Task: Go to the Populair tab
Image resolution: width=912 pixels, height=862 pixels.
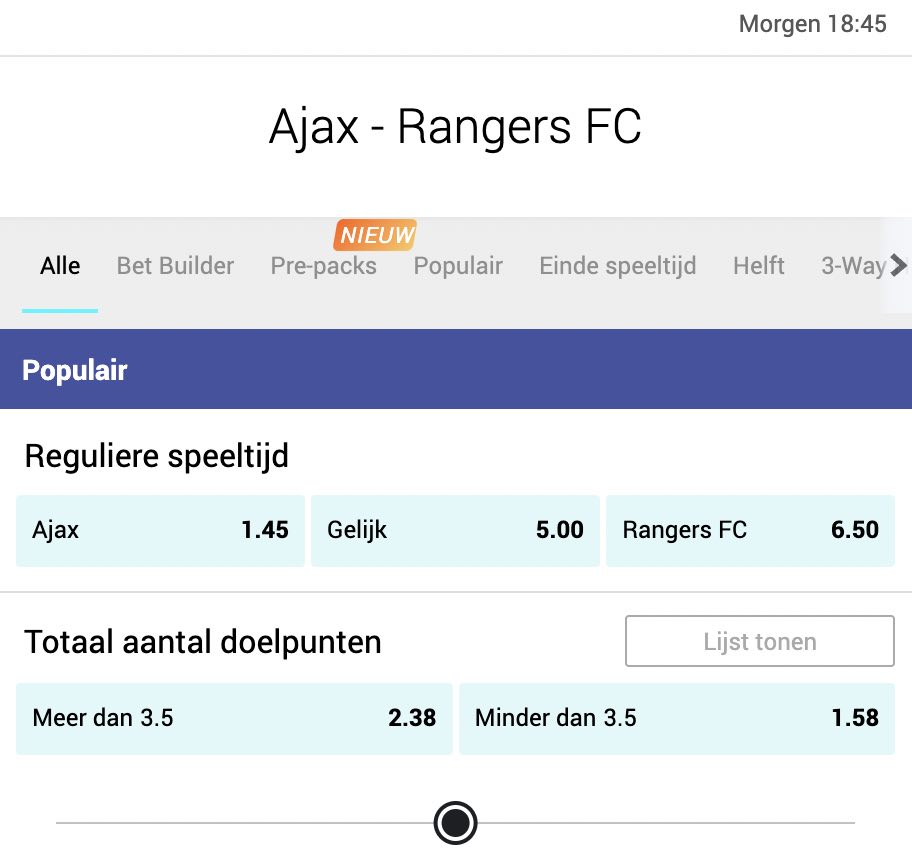Action: 458,266
